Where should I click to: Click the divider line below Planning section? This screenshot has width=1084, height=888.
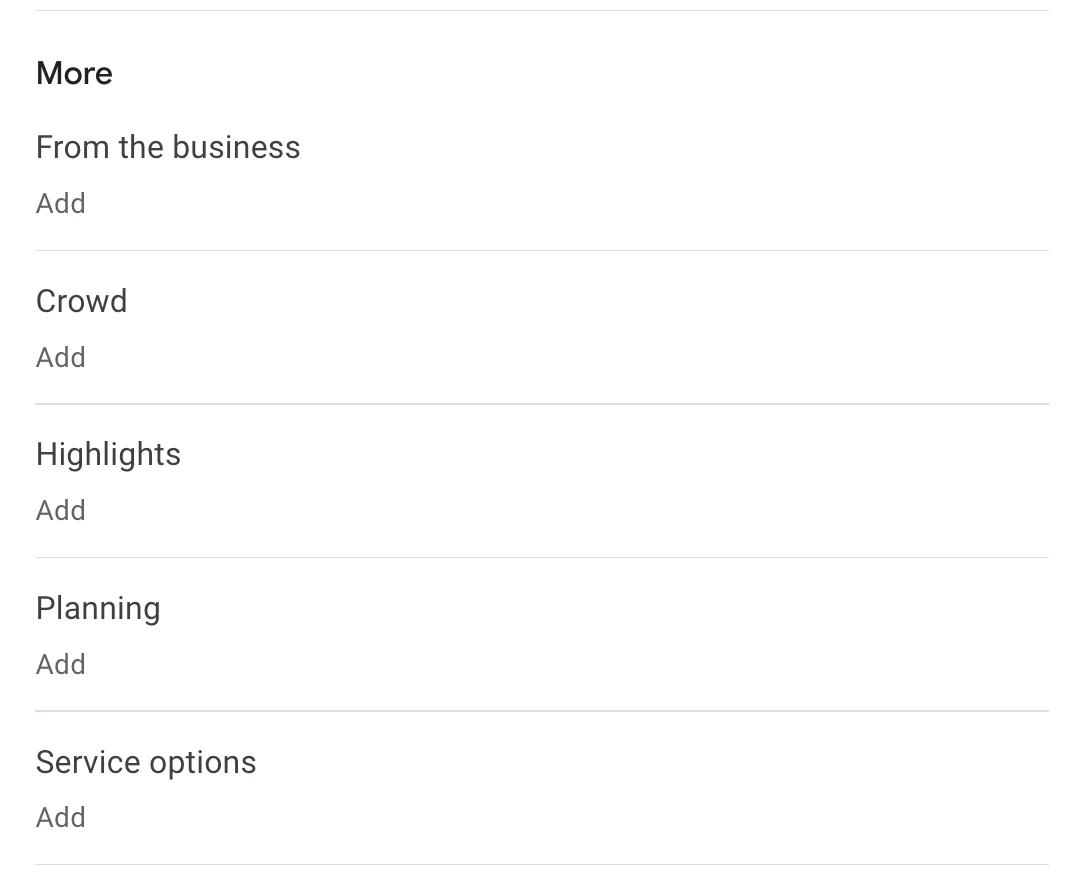click(x=542, y=711)
